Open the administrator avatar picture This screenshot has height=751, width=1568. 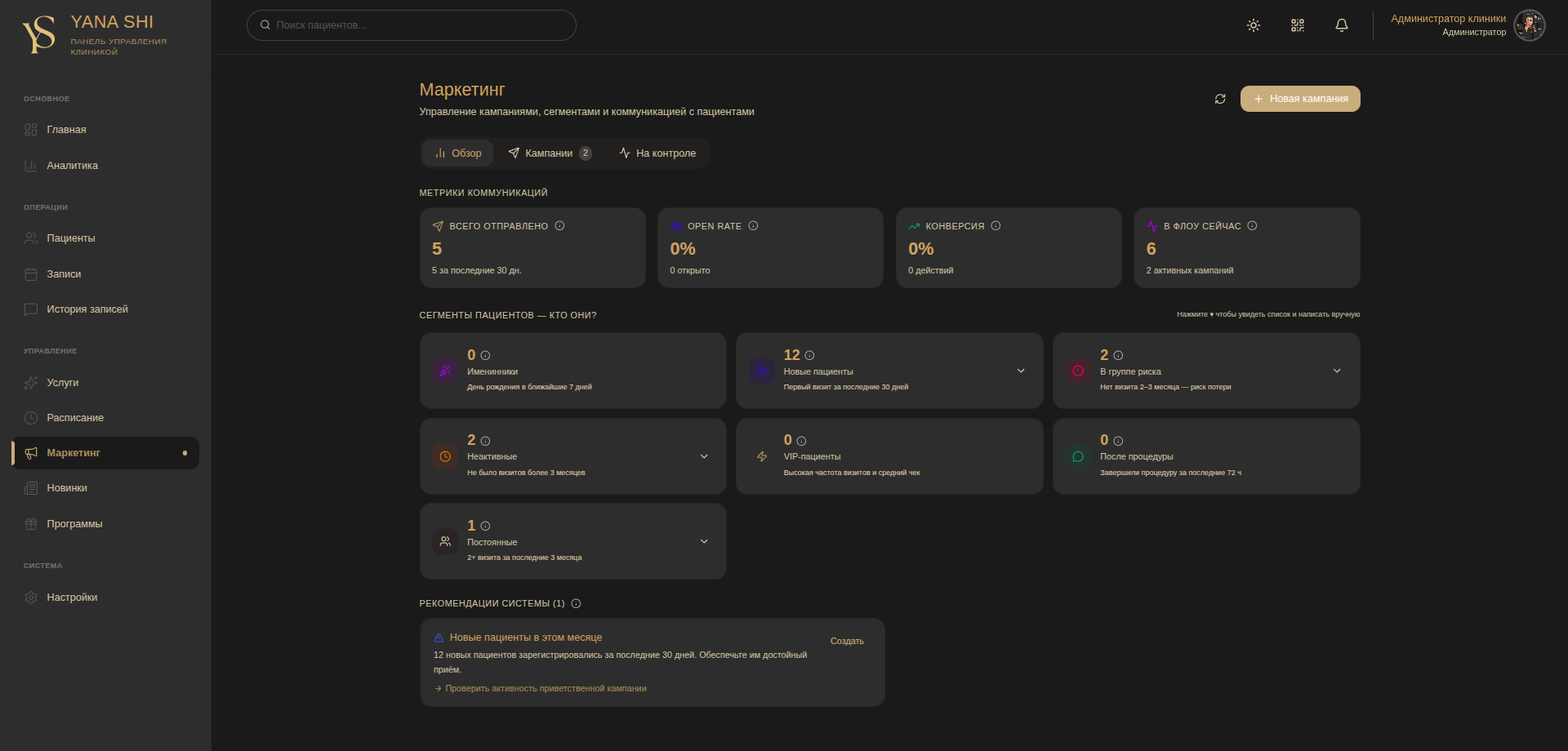click(1530, 25)
